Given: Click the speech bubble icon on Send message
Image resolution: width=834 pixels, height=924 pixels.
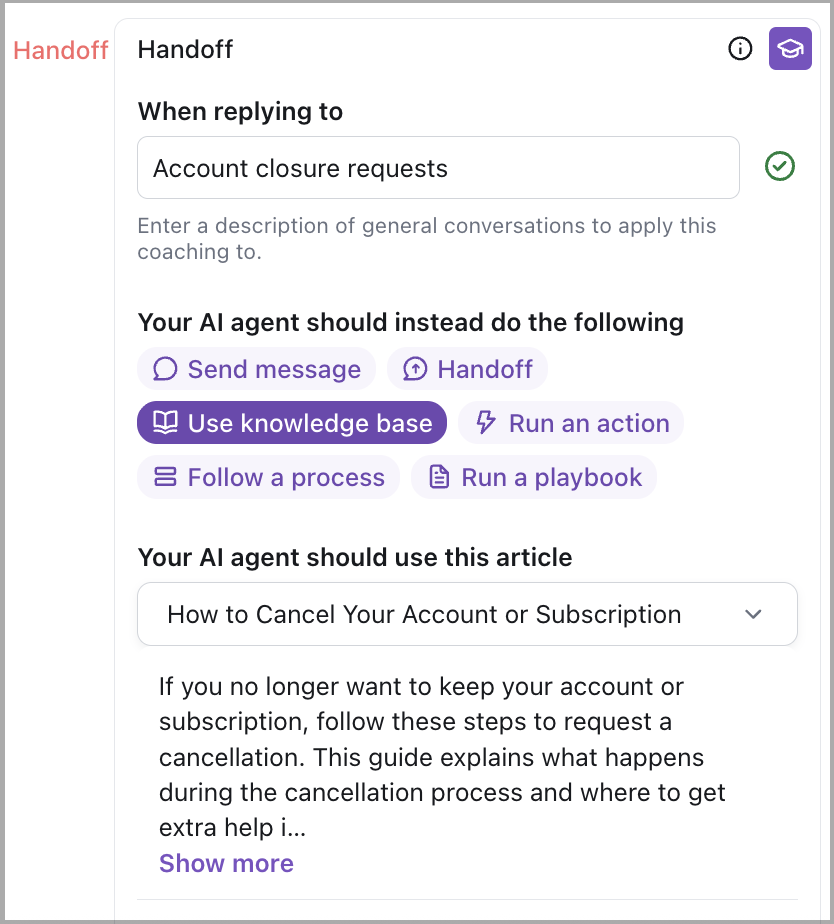Looking at the screenshot, I should point(165,369).
